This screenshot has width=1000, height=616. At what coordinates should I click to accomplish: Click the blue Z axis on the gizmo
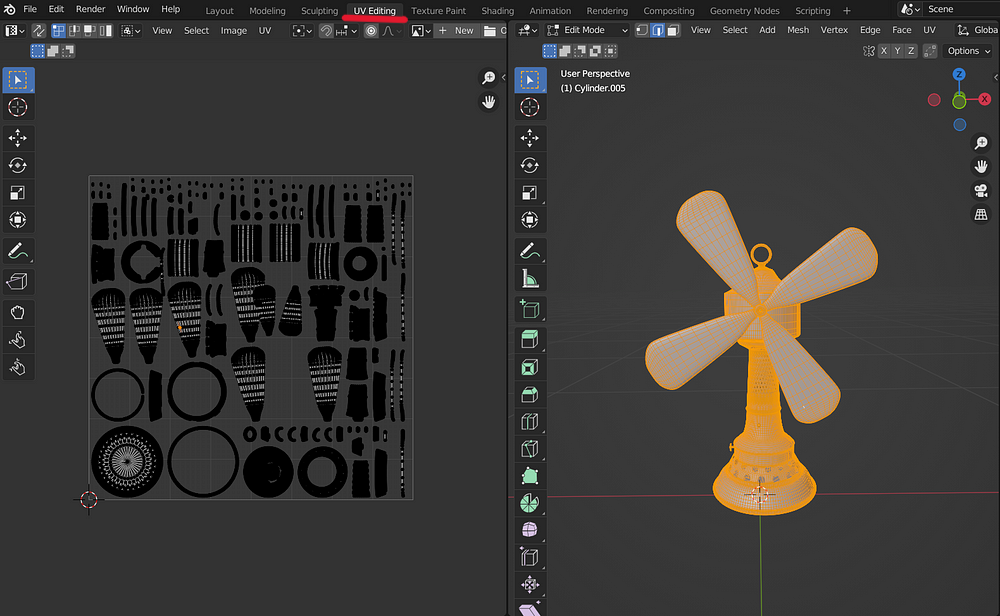click(959, 75)
